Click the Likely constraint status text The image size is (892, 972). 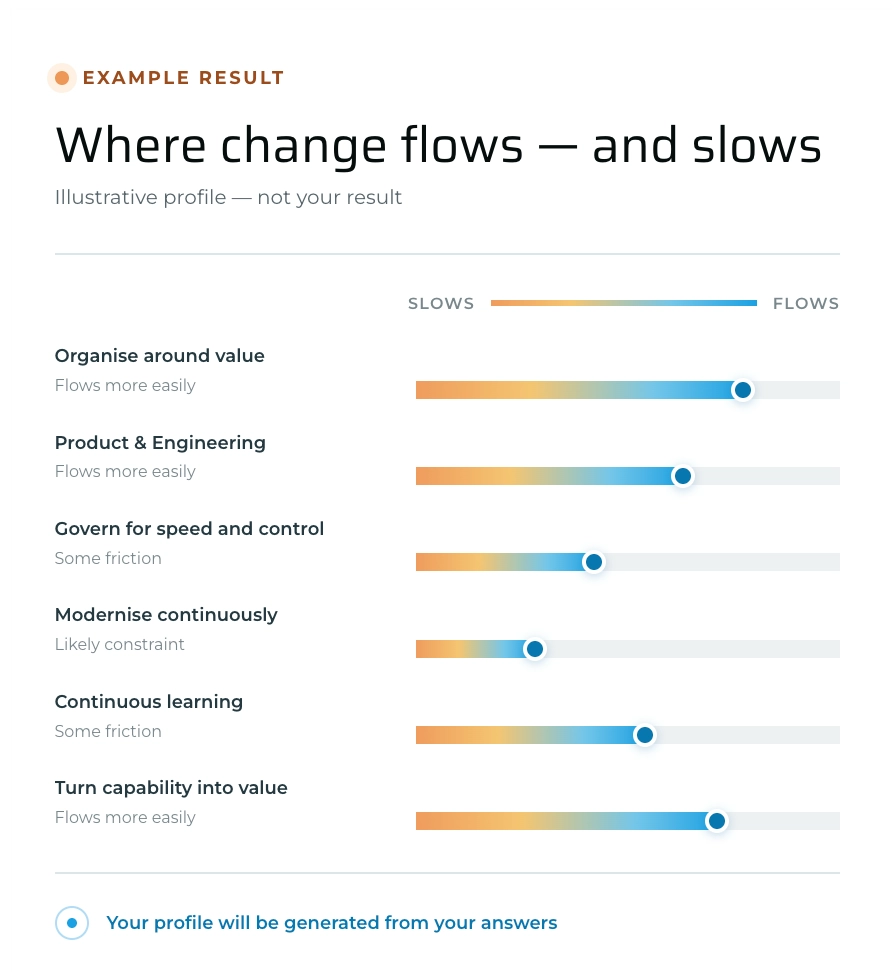[x=120, y=645]
